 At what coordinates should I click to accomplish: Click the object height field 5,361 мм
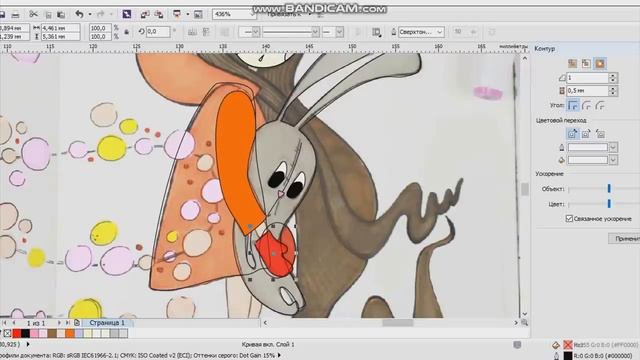pos(60,36)
